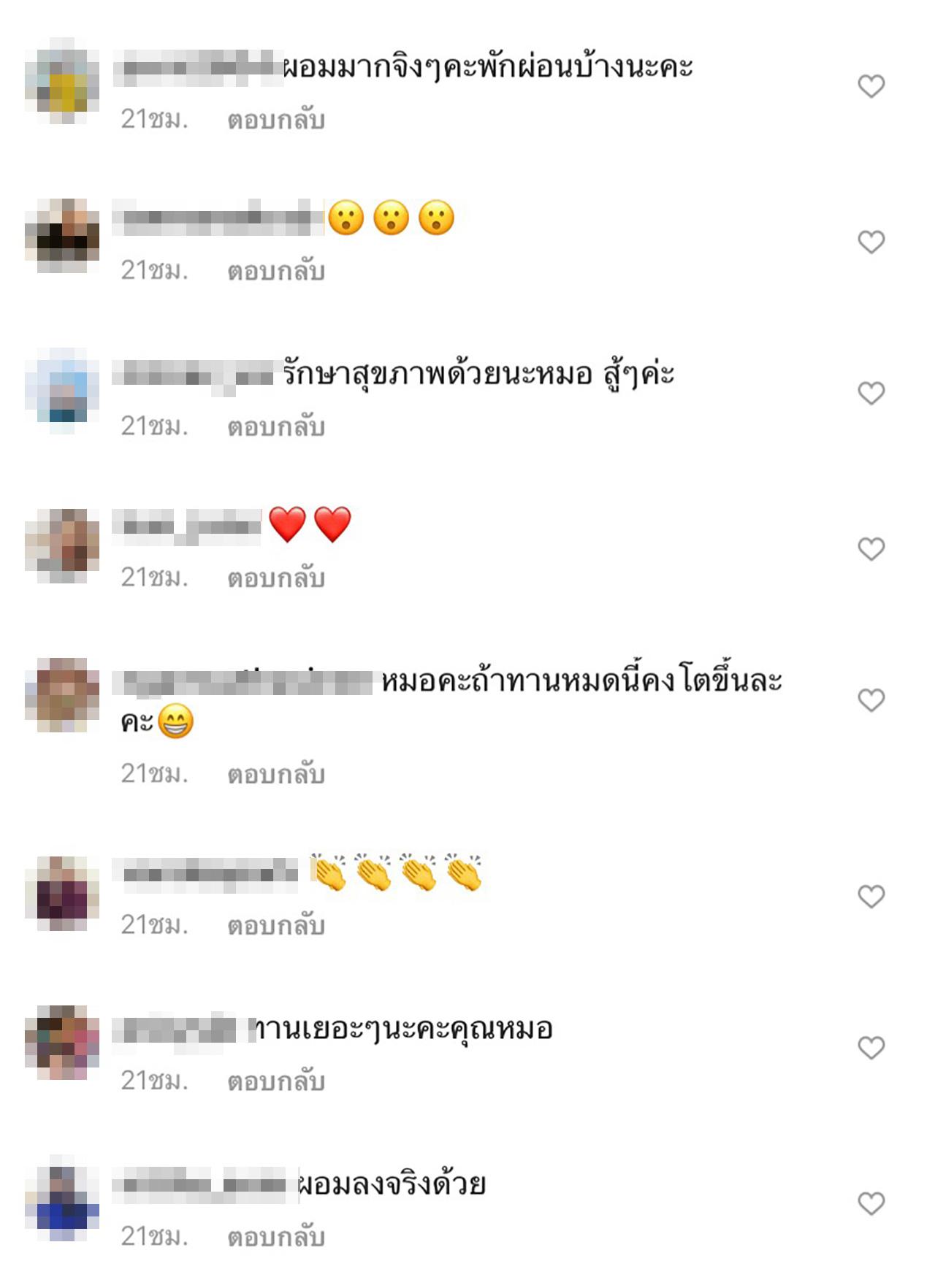Tap ตอบกลับ under ผอมลงจริงด้วย comment
Image resolution: width=935 pixels, height=1288 pixels.
276,1237
